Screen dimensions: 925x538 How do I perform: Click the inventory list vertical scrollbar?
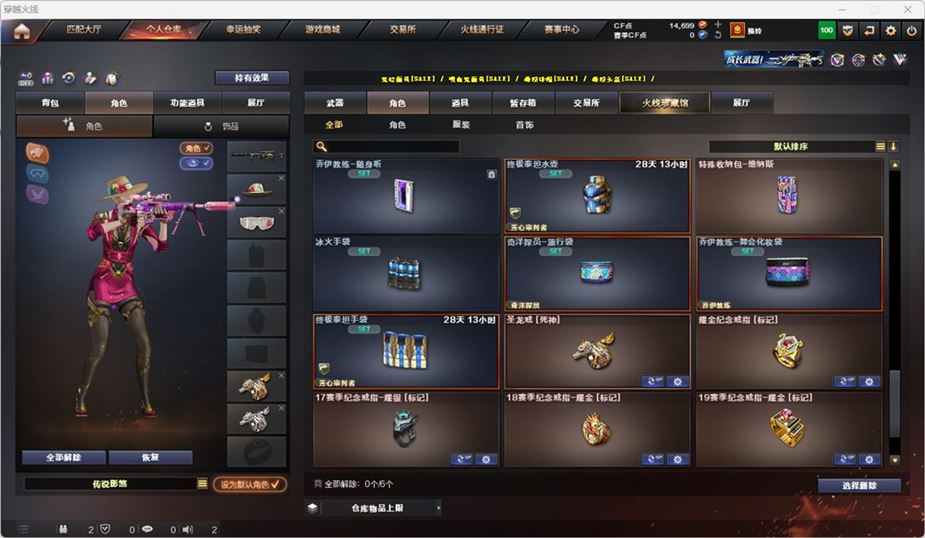point(895,312)
